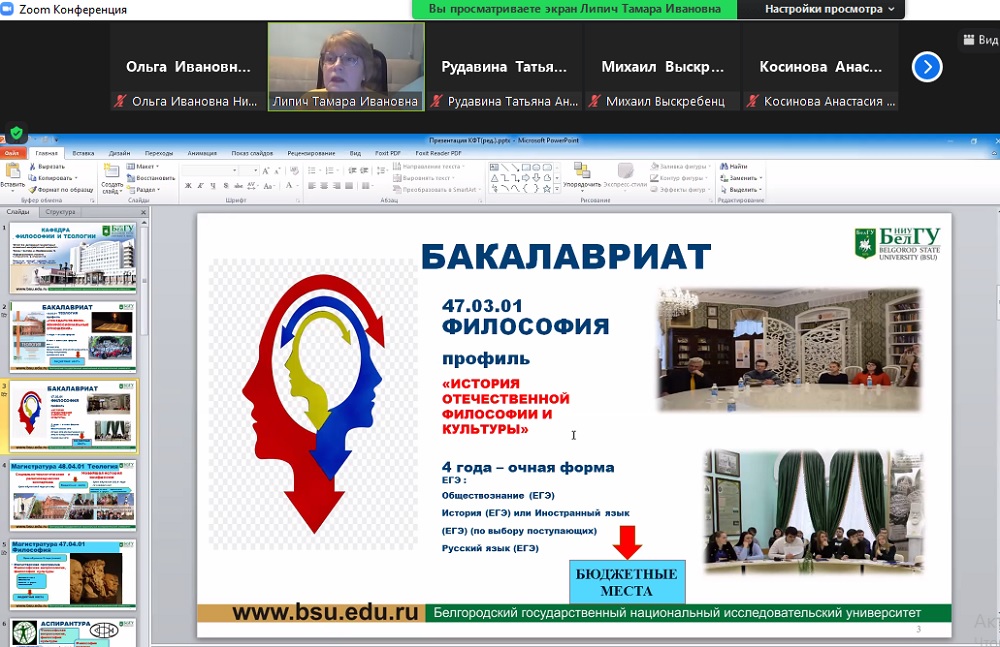Select the right arrow shape in the gallery
1000x647 pixels.
526,178
